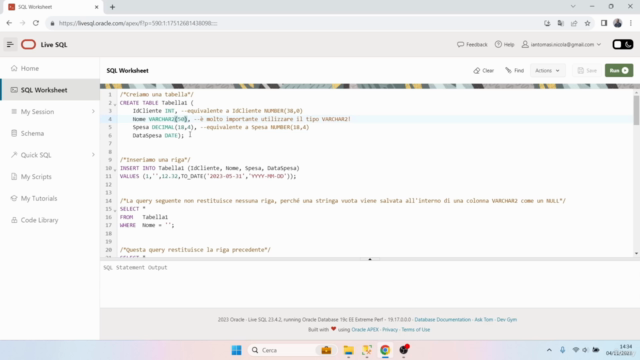Open Oracle APEX link
The width and height of the screenshot is (640, 360).
pyautogui.click(x=365, y=329)
